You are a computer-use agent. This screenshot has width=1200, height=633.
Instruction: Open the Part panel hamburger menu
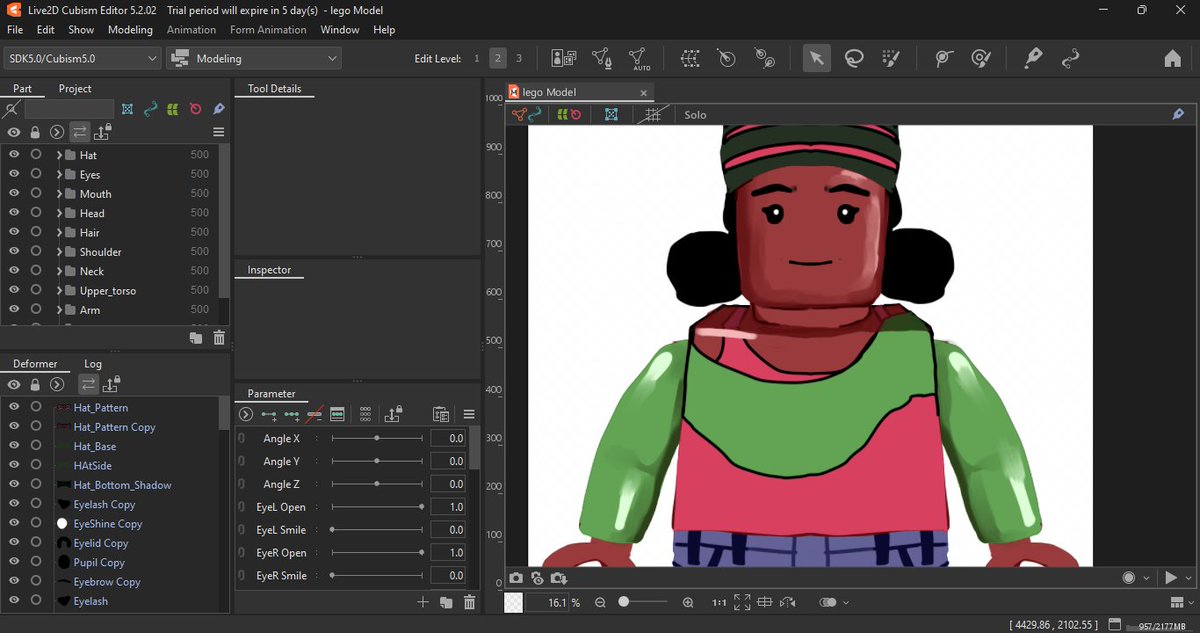point(218,132)
